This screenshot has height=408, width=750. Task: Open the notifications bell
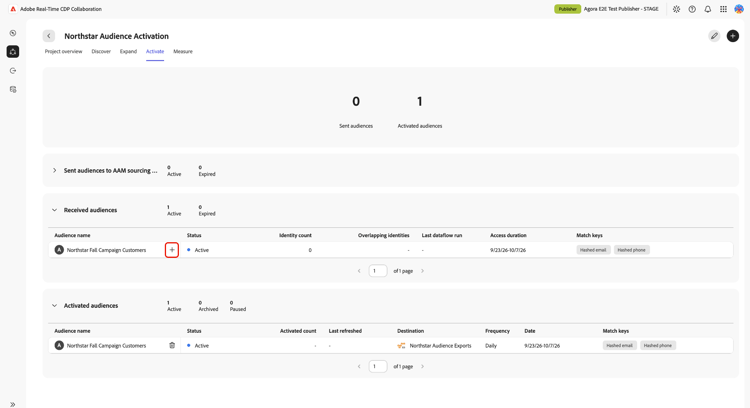tap(708, 9)
